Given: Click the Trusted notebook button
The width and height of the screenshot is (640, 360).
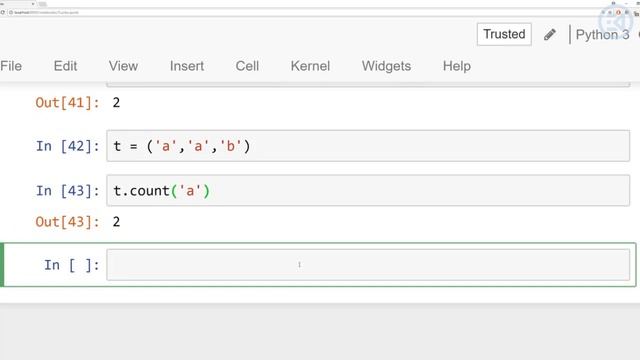Looking at the screenshot, I should [x=504, y=34].
